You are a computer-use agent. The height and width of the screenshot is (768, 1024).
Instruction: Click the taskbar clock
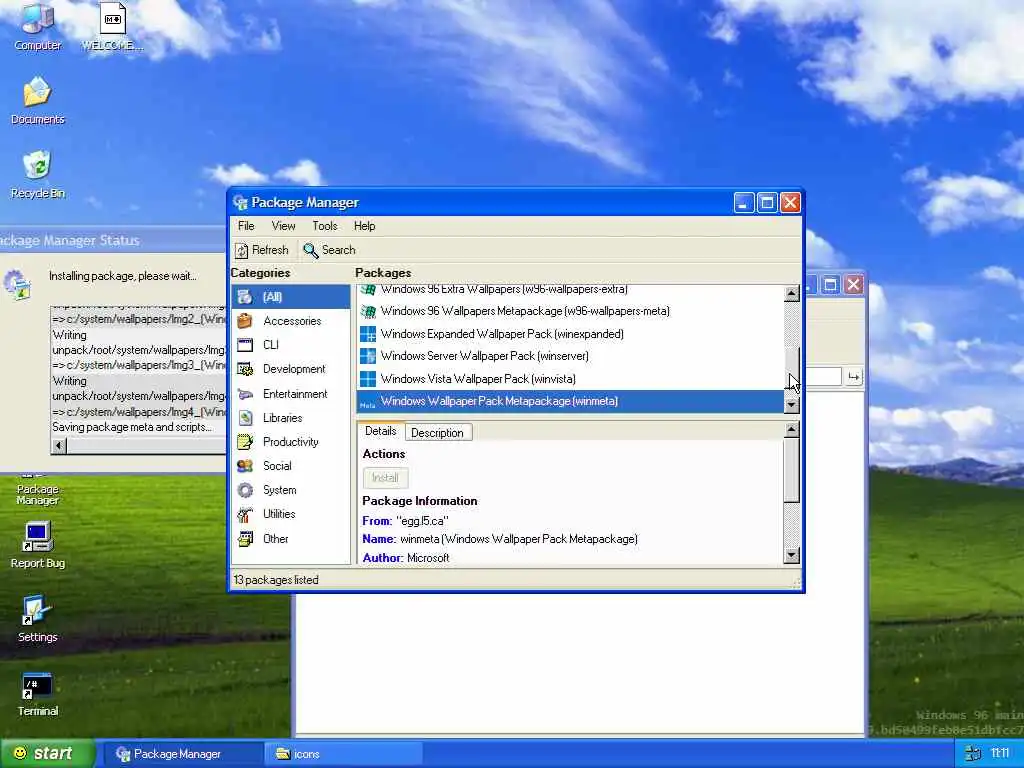tap(1000, 754)
